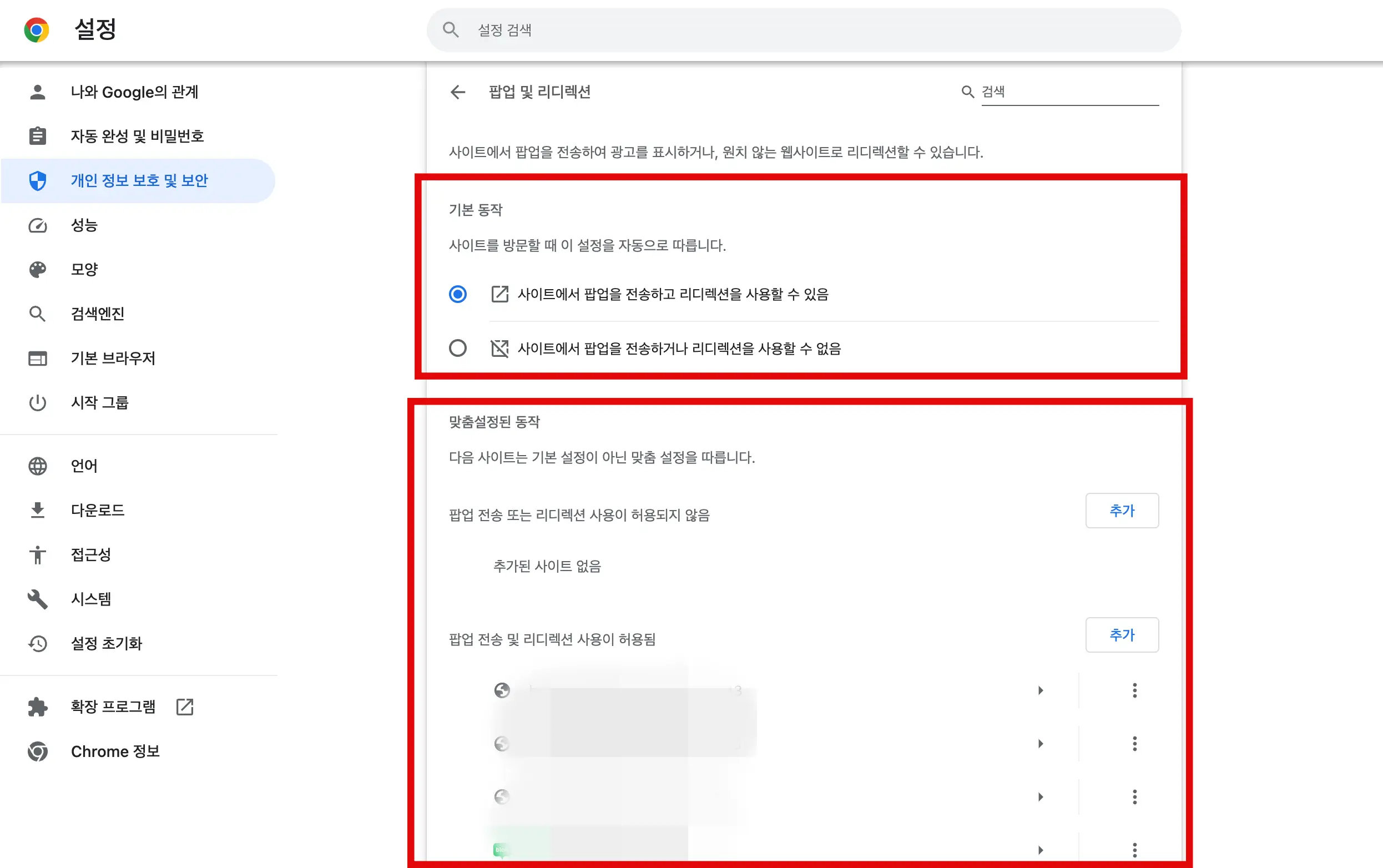1383x868 pixels.
Task: Choose 자동 완성 및 비밀번호 section
Action: coord(137,136)
